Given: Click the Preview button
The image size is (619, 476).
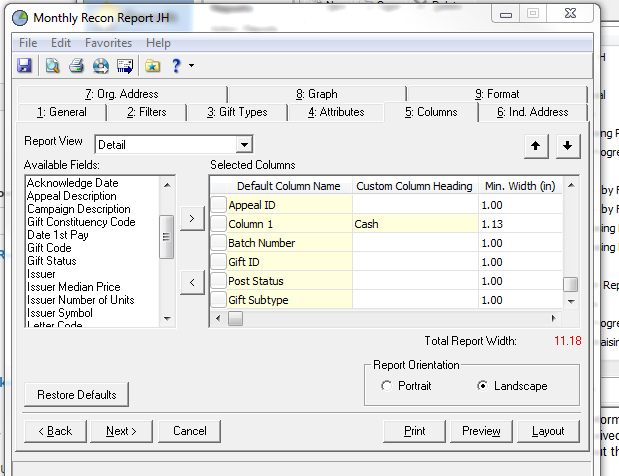Looking at the screenshot, I should (x=481, y=431).
